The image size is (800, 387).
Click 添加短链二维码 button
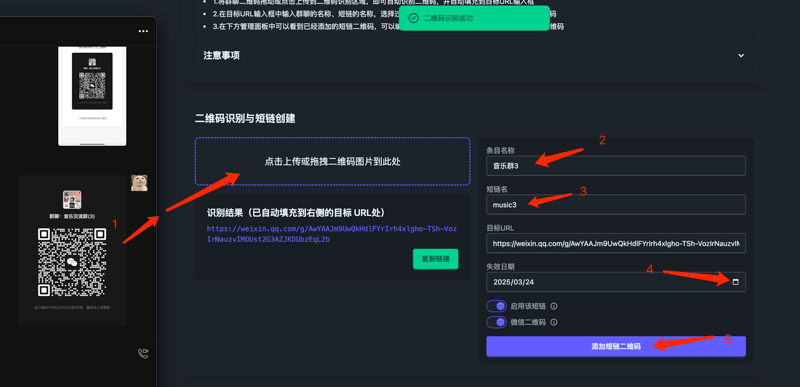pyautogui.click(x=616, y=346)
